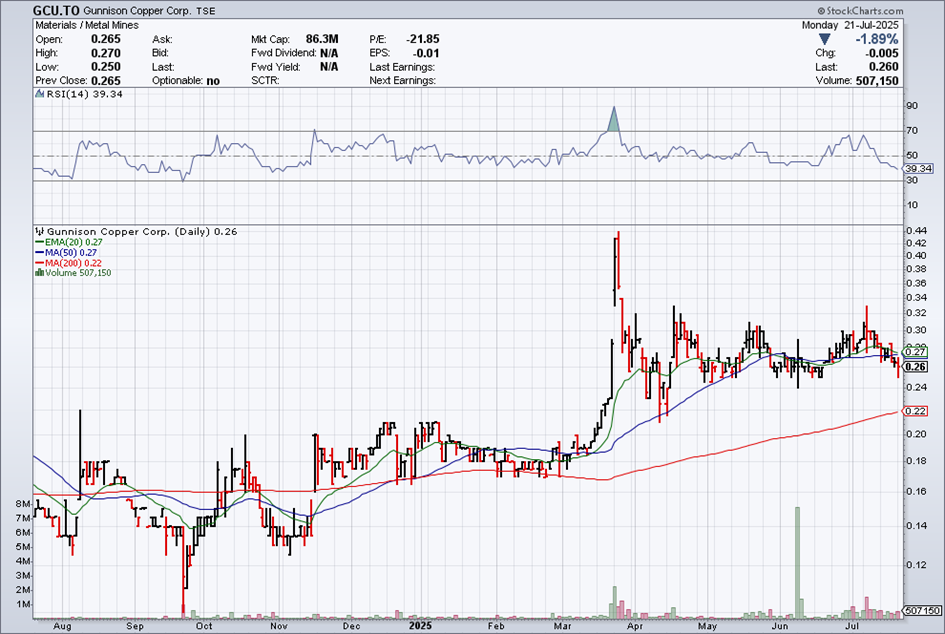Click the 0.44 price axis label
The height and width of the screenshot is (634, 945).
pos(916,231)
